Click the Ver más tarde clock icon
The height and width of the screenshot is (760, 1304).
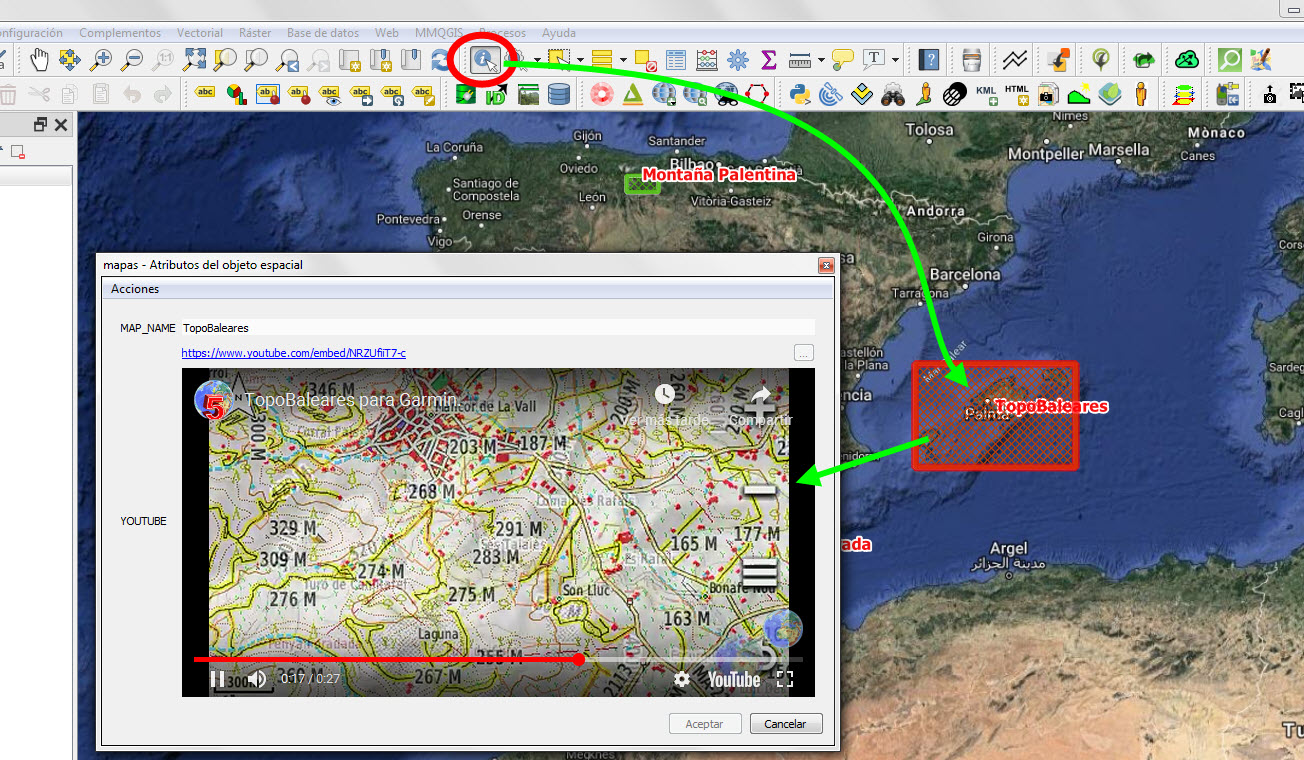664,394
